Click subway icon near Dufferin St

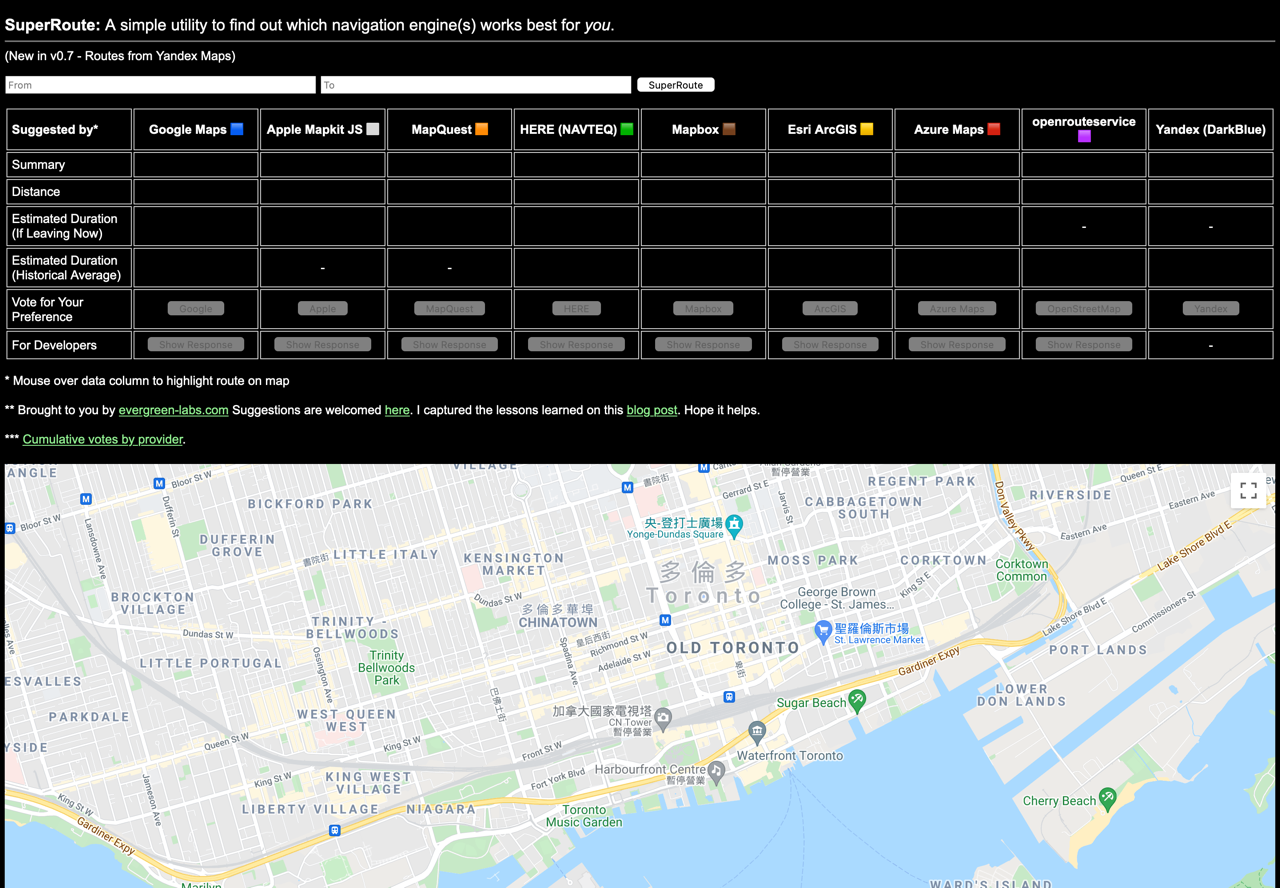[159, 483]
